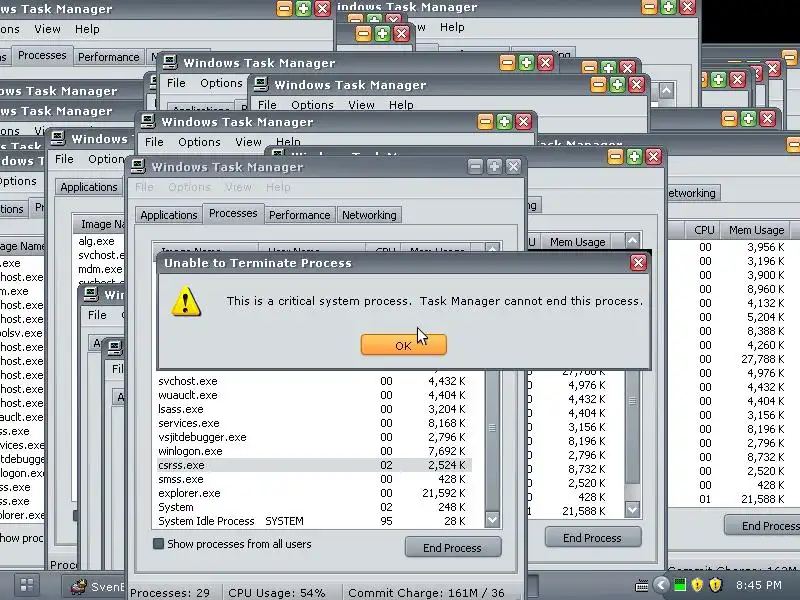Select the smss.exe process row

point(314,479)
